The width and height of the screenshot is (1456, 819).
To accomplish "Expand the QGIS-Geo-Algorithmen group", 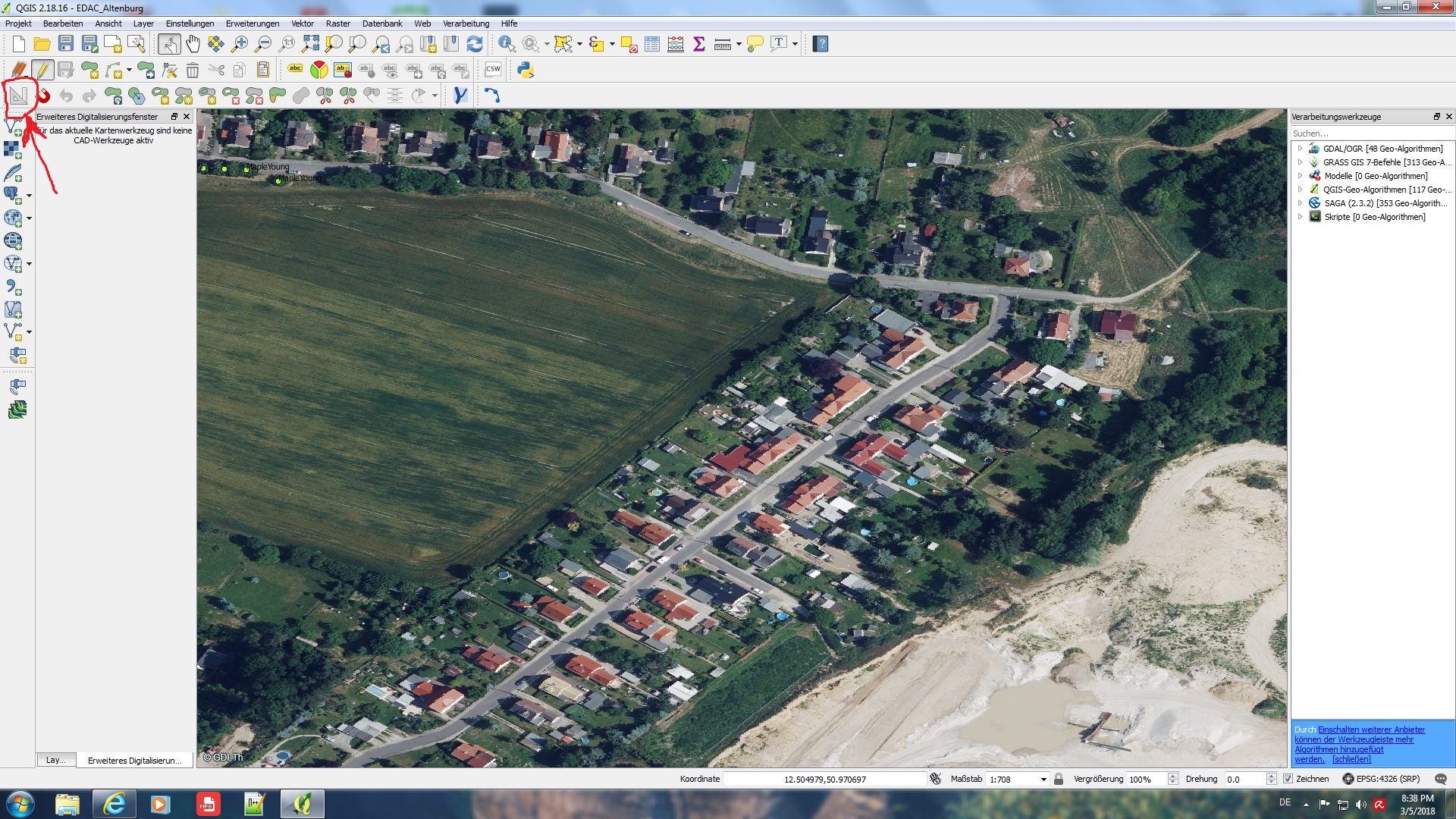I will [x=1300, y=190].
